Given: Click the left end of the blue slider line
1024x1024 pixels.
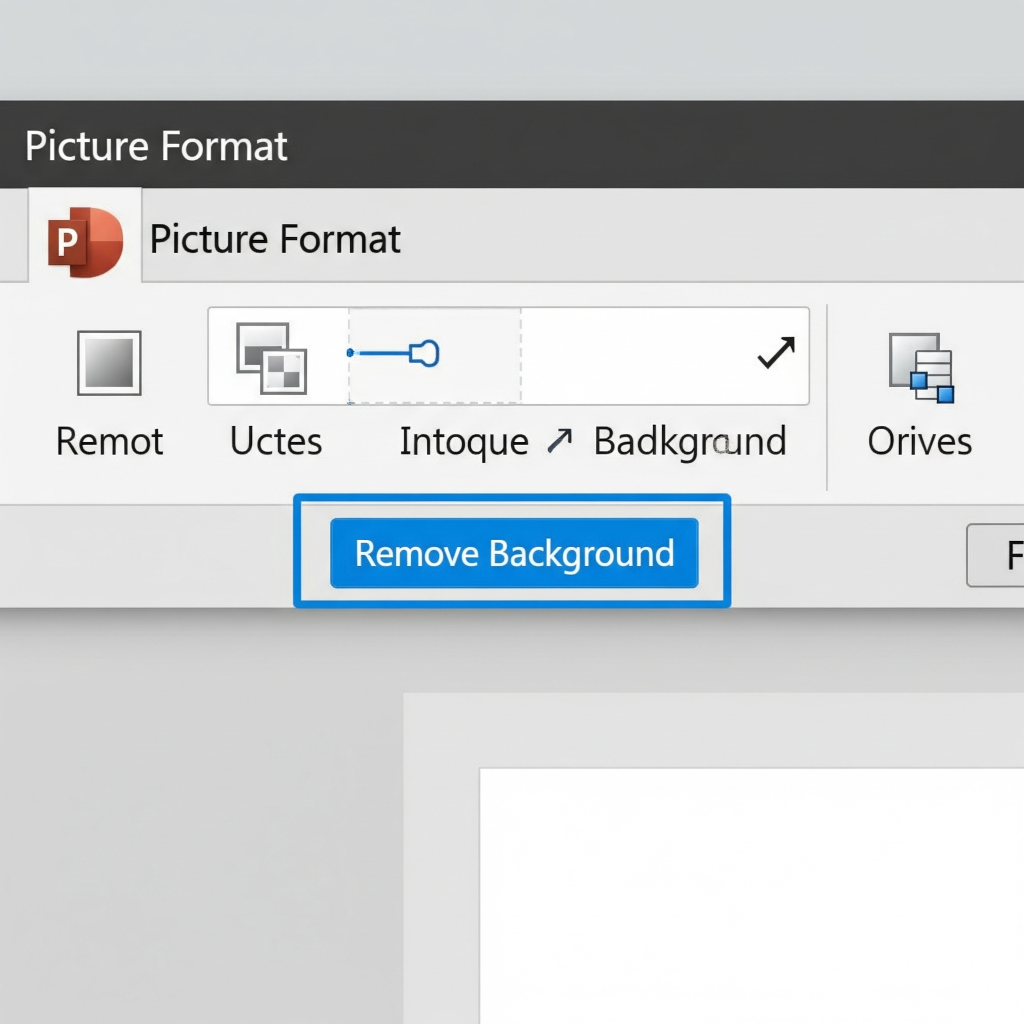Looking at the screenshot, I should point(350,353).
